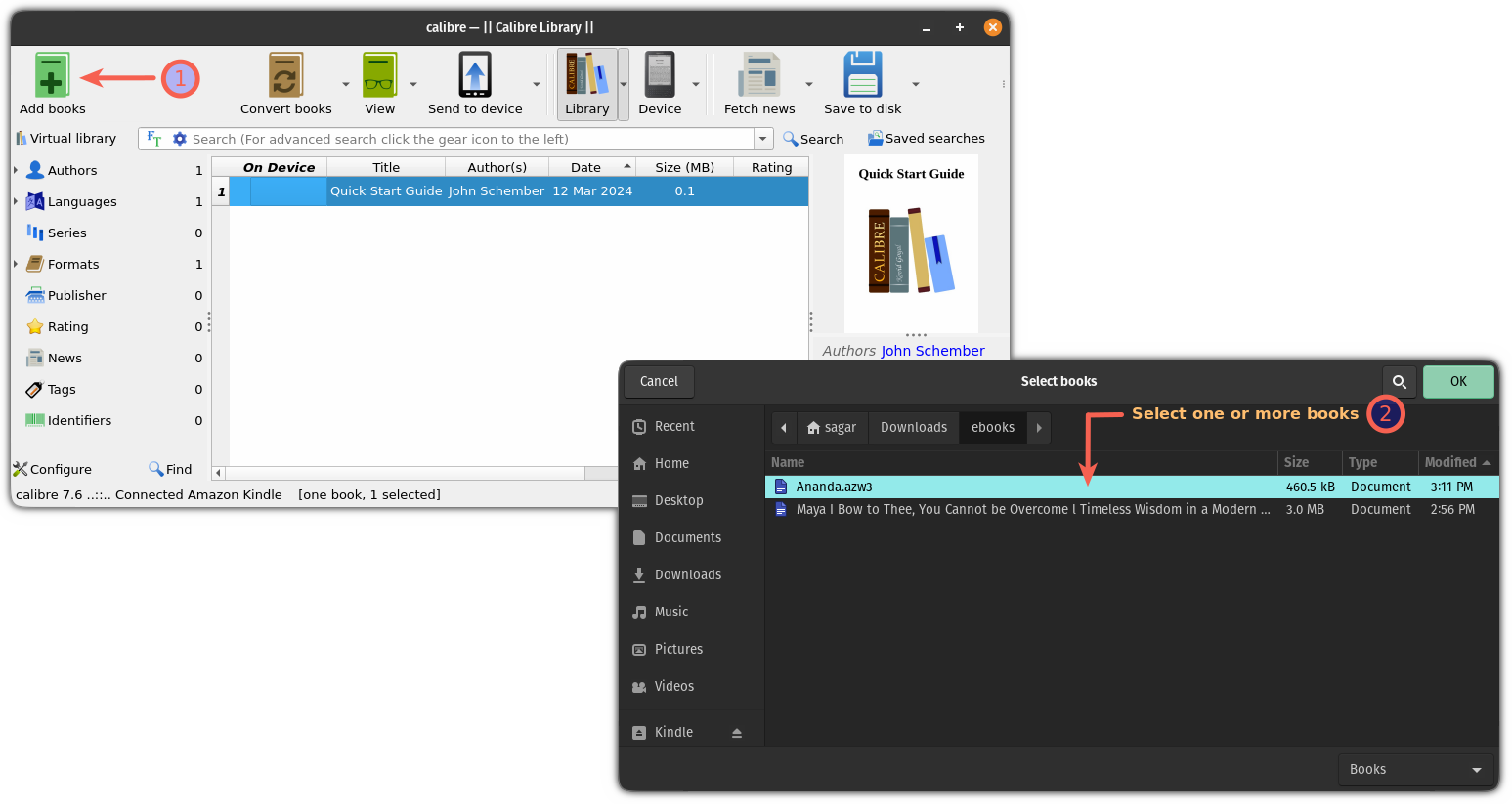
Task: Sort by Author(s) column header
Action: tap(497, 167)
